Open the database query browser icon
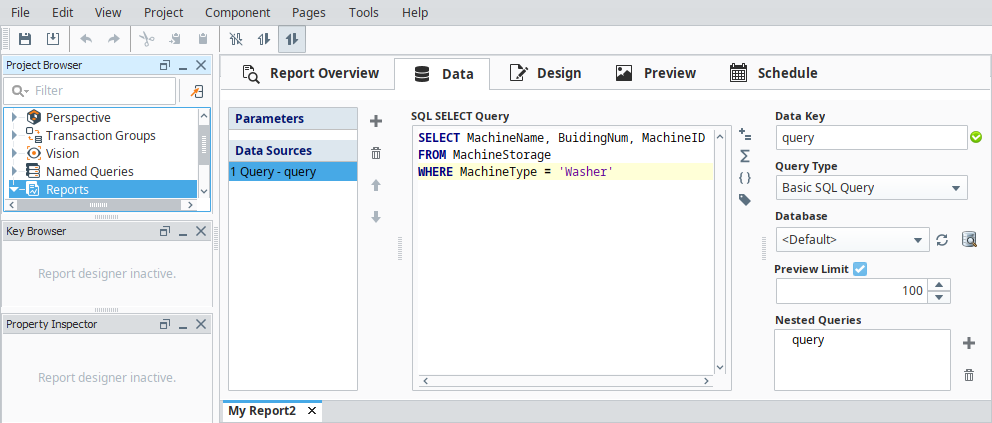Screen dimensions: 992x423 pos(969,240)
